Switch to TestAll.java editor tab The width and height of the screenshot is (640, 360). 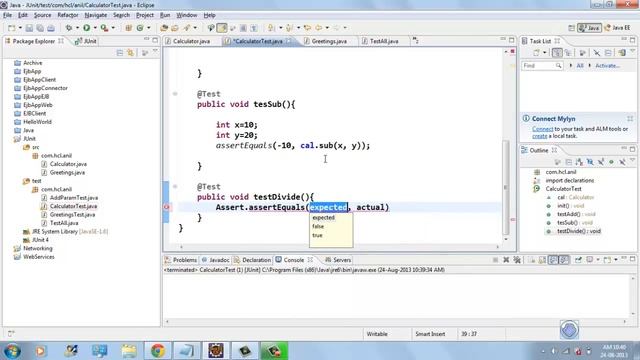pos(380,41)
